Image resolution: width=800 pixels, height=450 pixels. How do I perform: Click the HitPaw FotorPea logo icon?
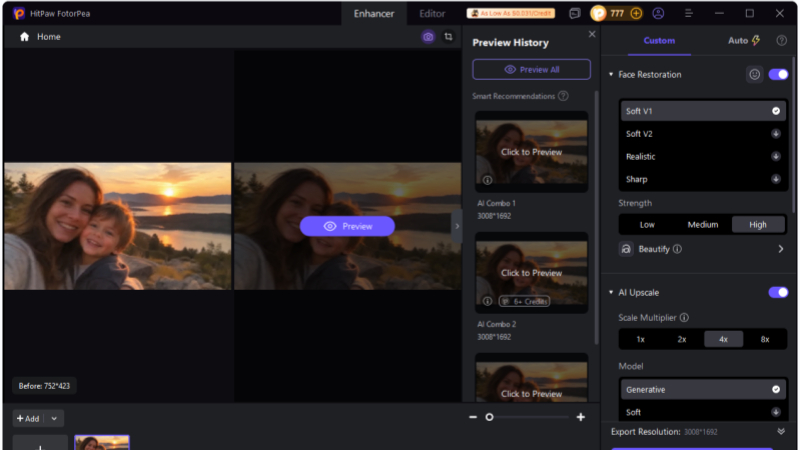[19, 14]
